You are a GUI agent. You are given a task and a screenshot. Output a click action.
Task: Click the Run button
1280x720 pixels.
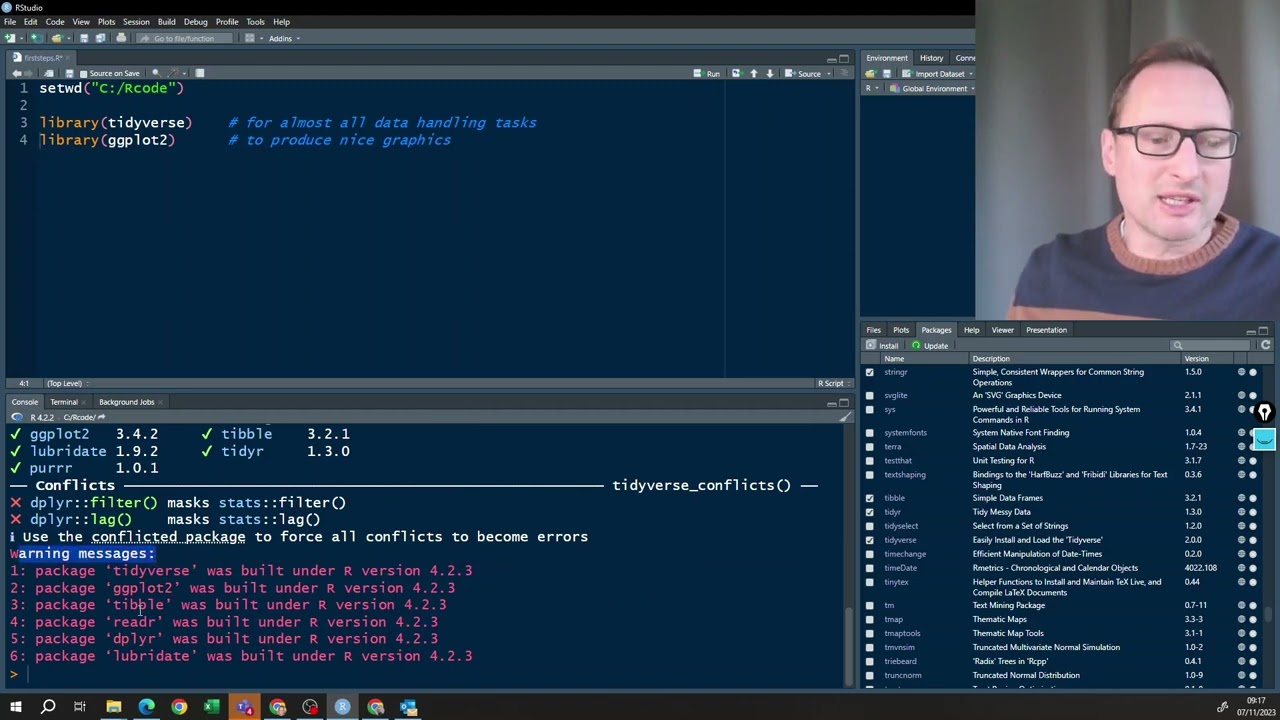[706, 73]
